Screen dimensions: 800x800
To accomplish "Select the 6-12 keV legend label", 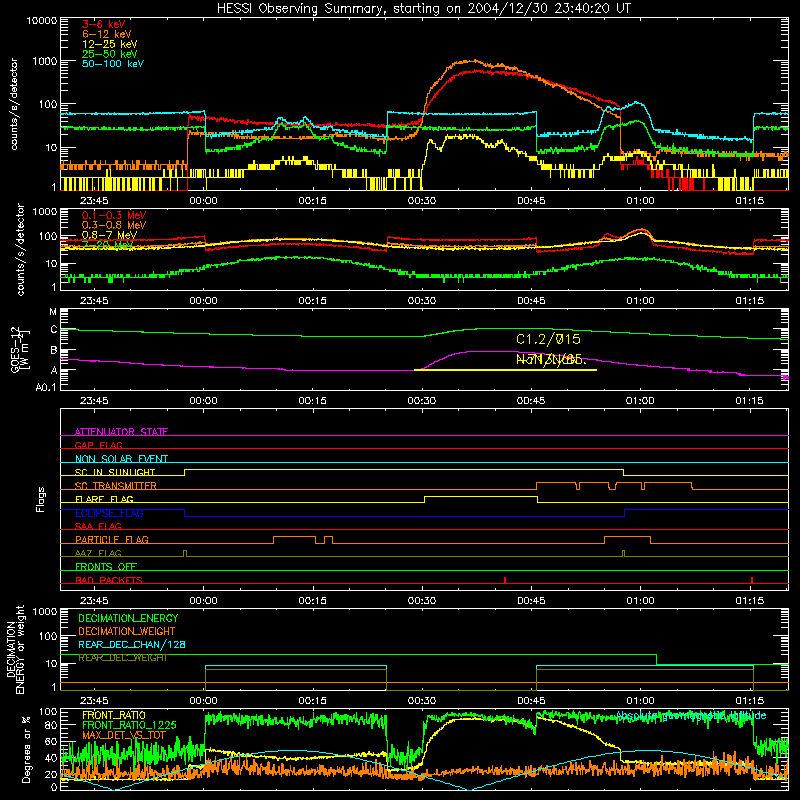I will click(x=107, y=34).
